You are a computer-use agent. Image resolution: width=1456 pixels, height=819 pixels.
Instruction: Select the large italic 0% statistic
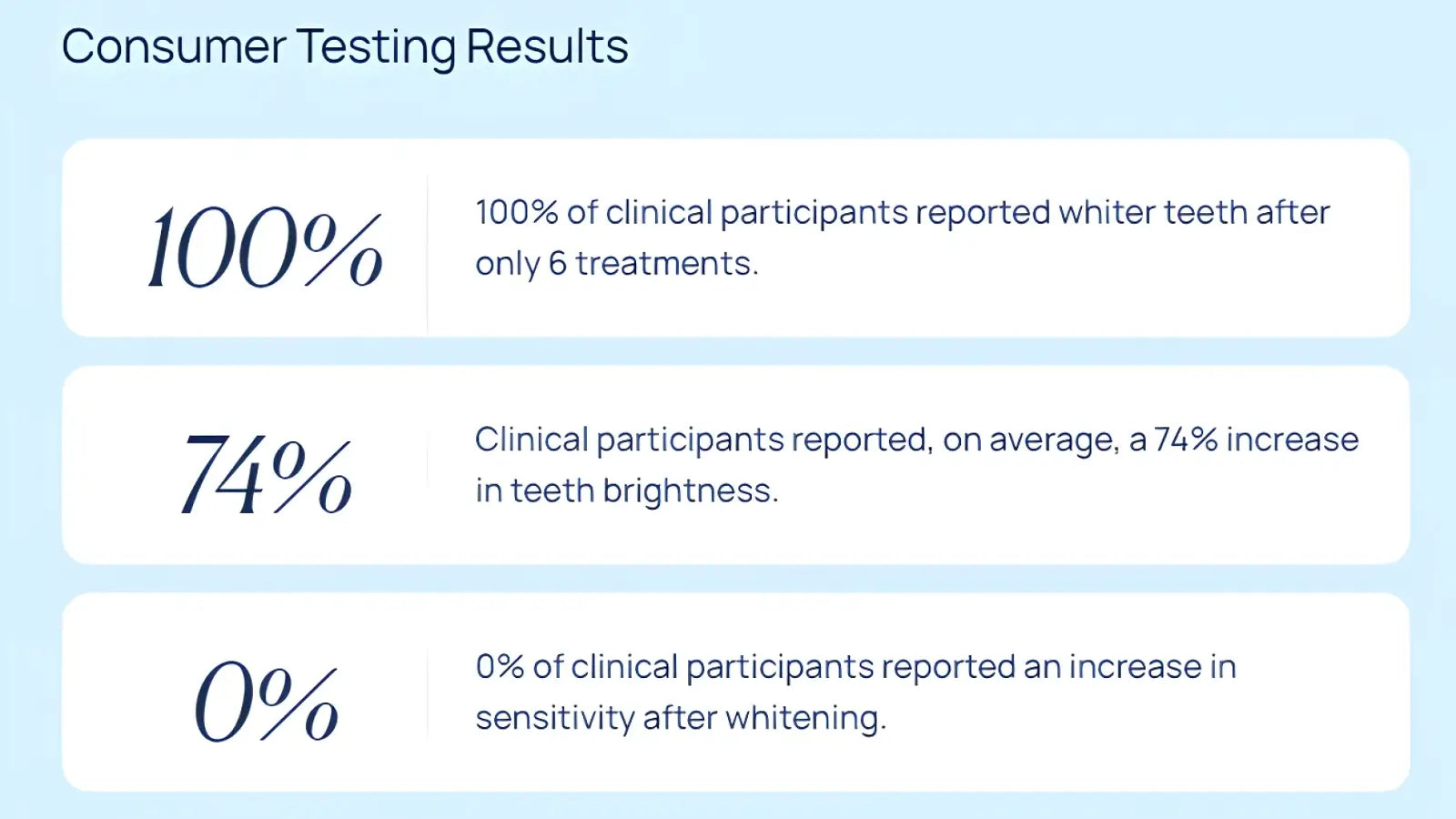click(266, 701)
